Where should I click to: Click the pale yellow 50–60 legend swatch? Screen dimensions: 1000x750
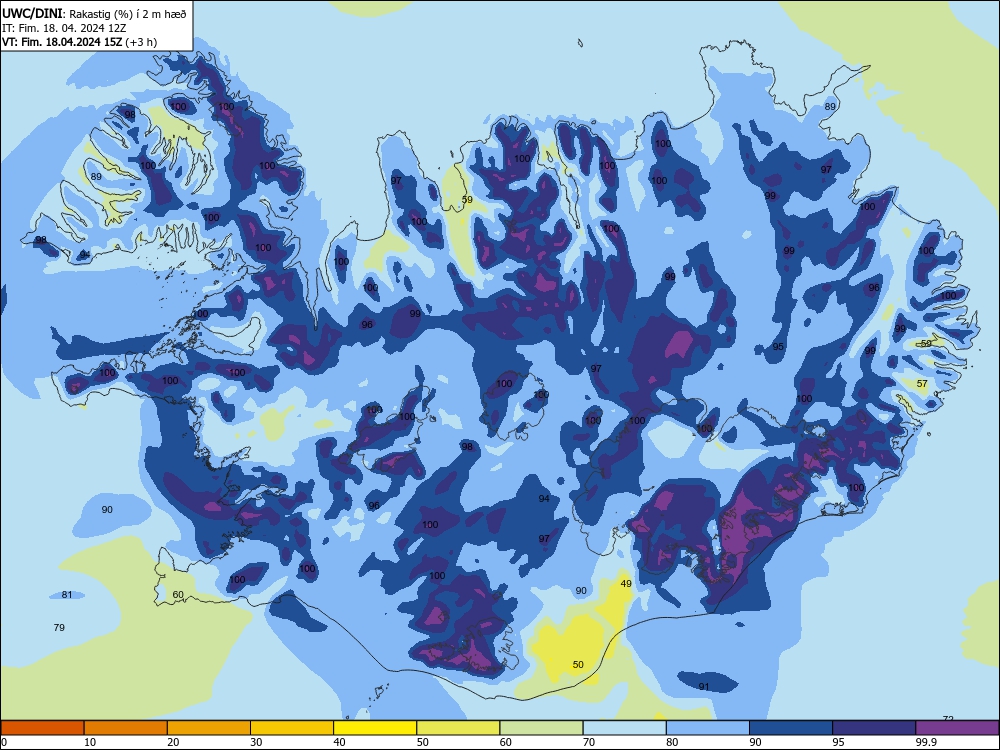coord(458,728)
